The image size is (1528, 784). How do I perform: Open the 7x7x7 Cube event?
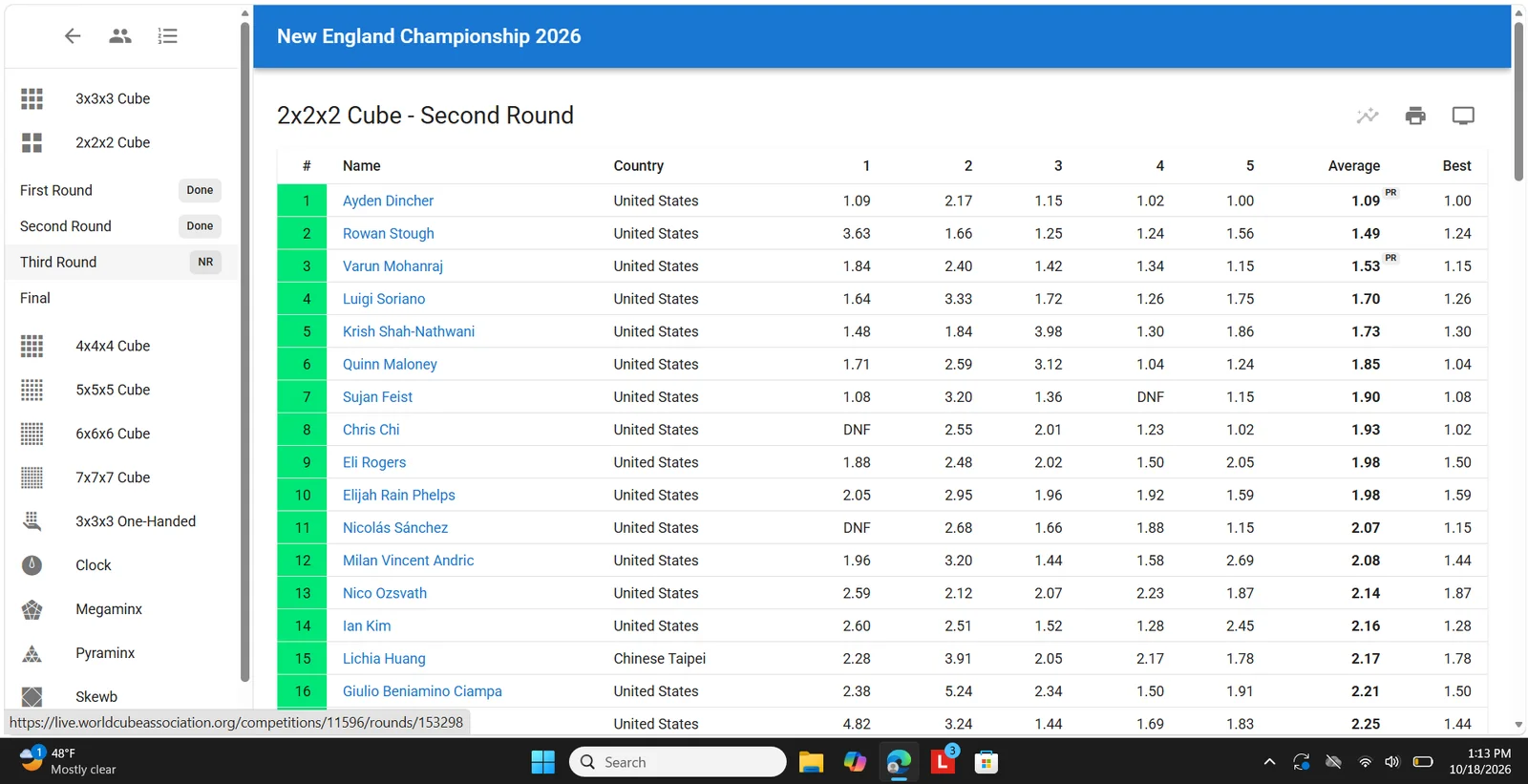pyautogui.click(x=122, y=477)
